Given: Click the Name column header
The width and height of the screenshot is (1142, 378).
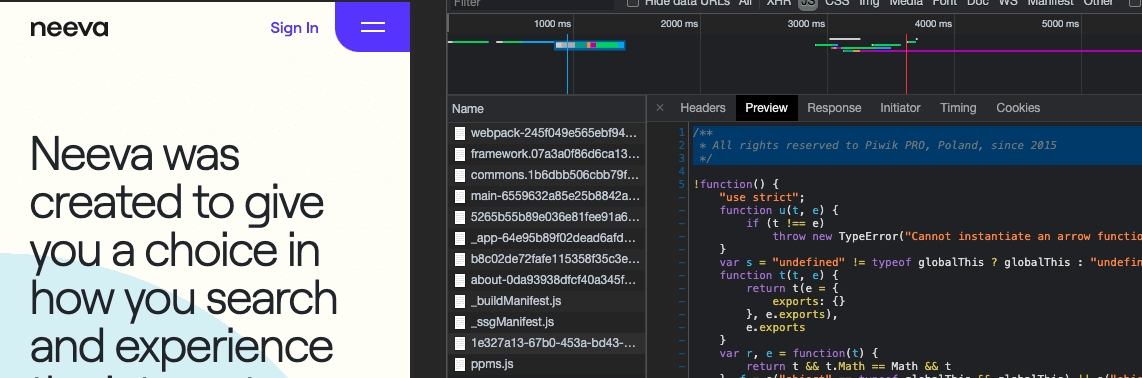Looking at the screenshot, I should pyautogui.click(x=546, y=109).
